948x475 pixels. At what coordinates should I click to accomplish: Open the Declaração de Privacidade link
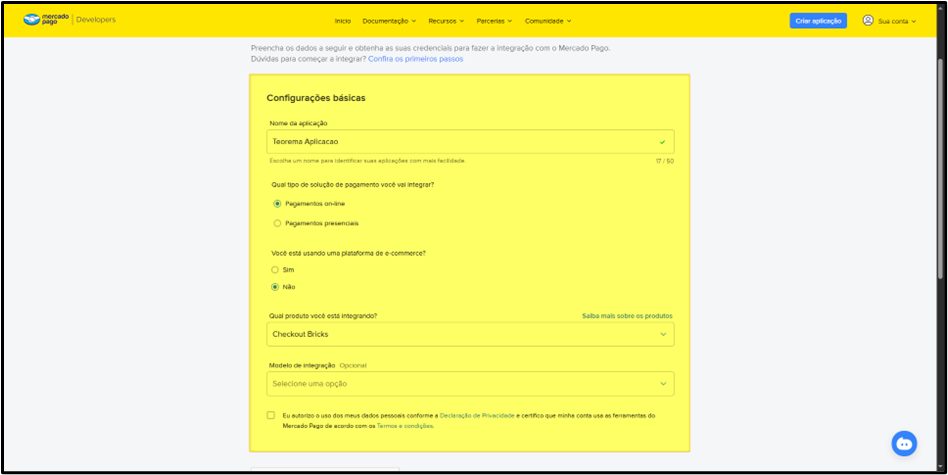pos(477,416)
